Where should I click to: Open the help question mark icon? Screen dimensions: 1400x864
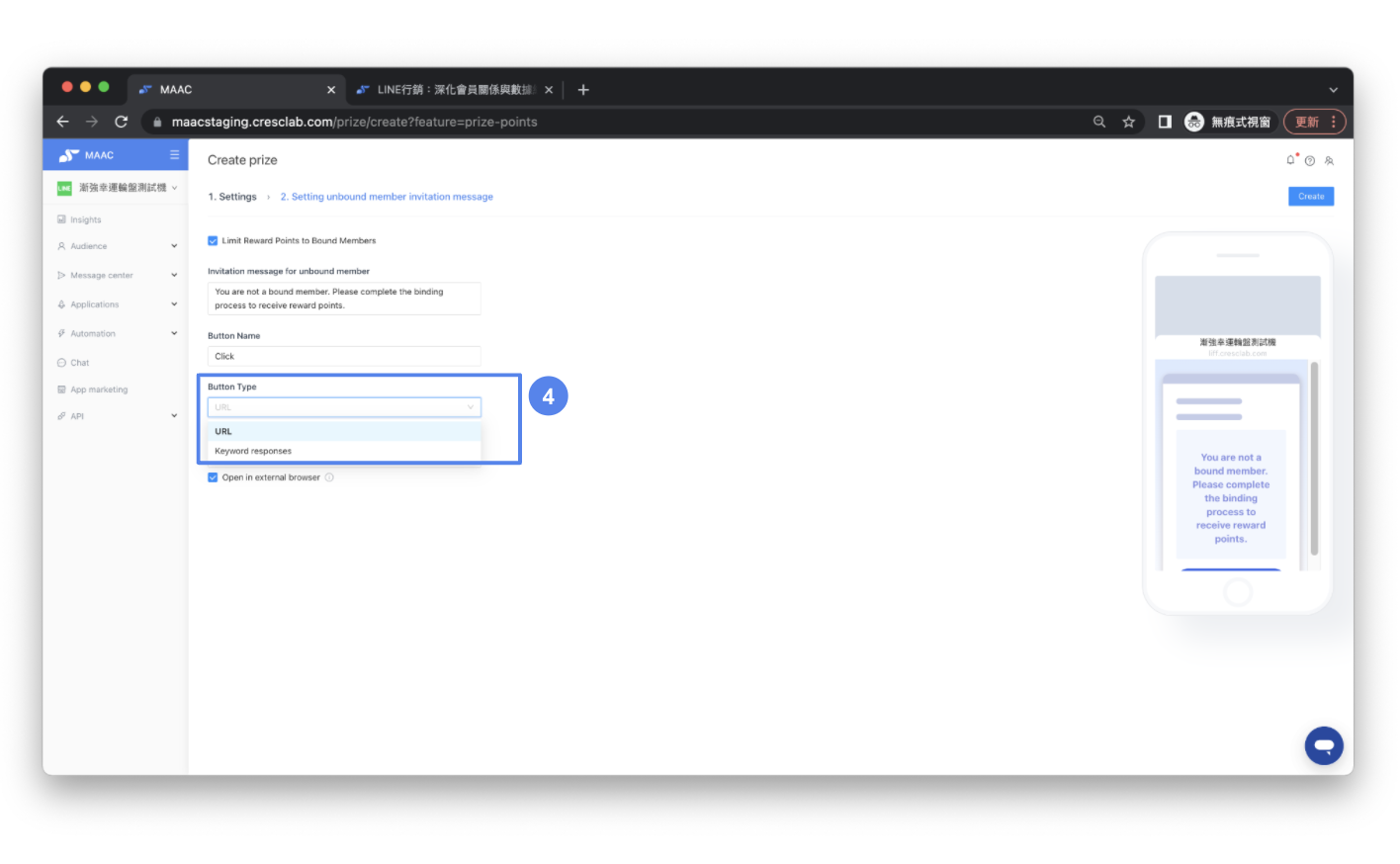1310,161
